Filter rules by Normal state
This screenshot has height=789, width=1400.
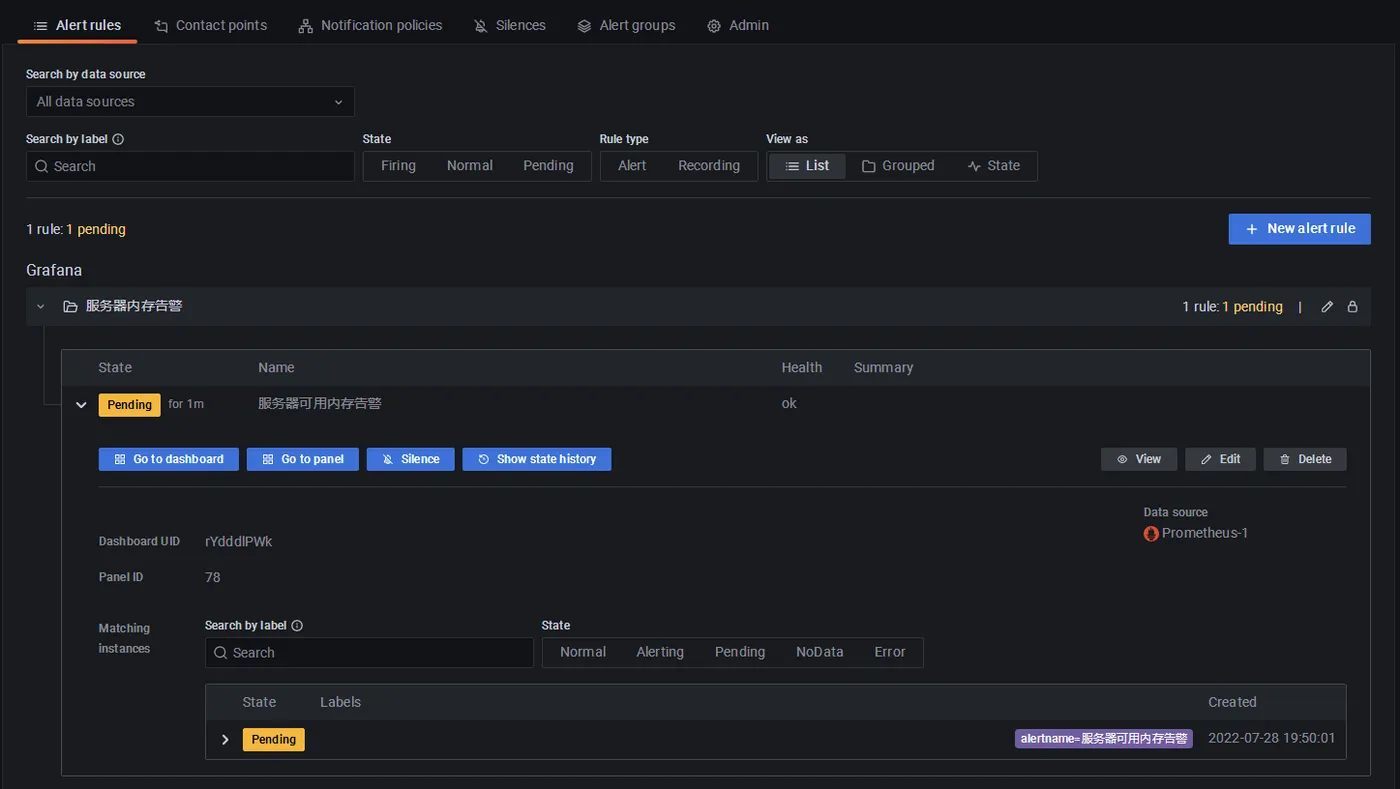click(470, 166)
